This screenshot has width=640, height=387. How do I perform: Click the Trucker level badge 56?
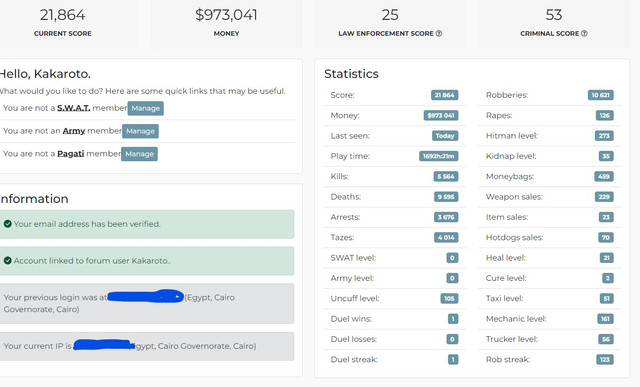pos(606,339)
